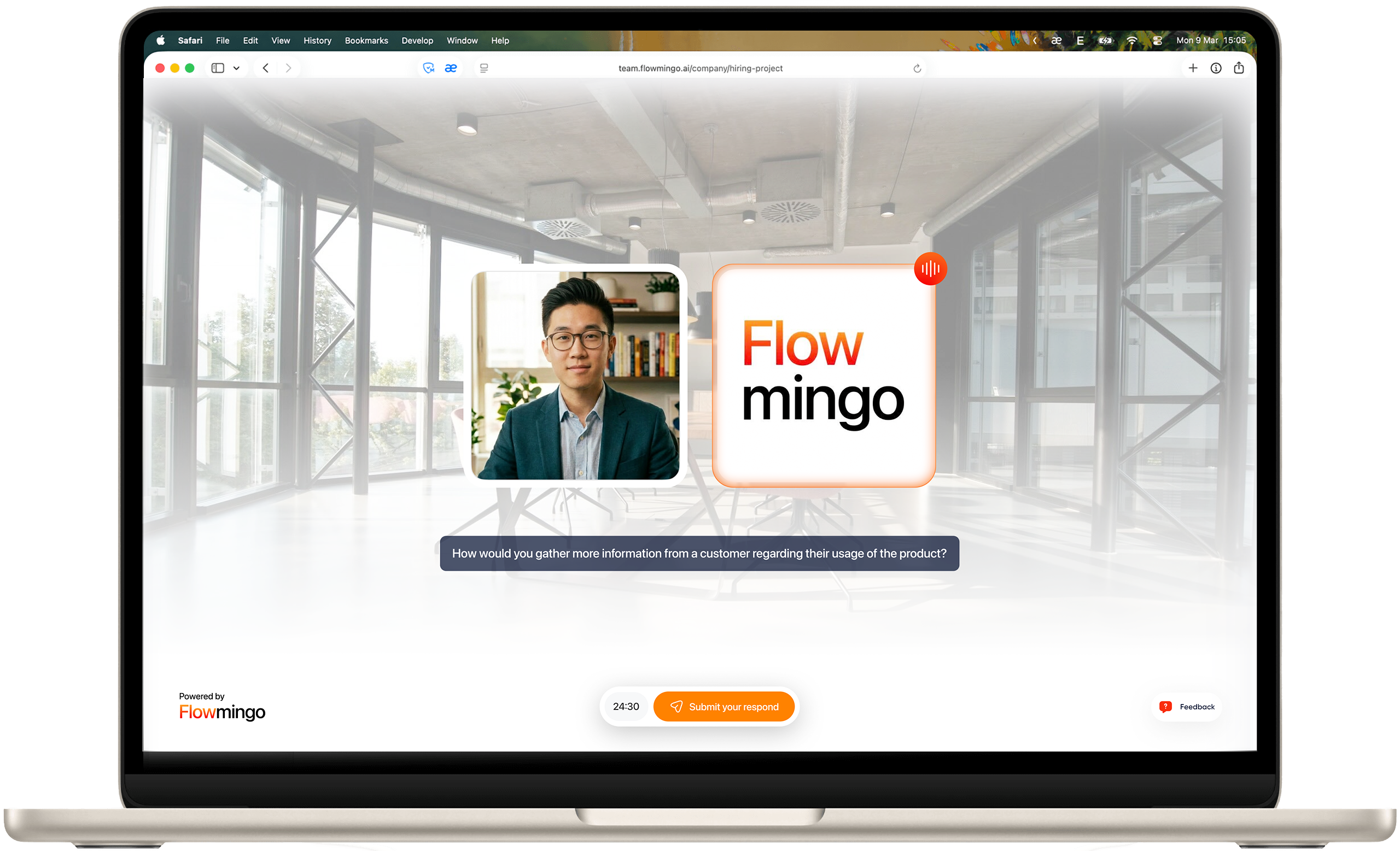This screenshot has width=1400, height=851.
Task: Click the Powered by Flowmingo logo
Action: tap(222, 706)
